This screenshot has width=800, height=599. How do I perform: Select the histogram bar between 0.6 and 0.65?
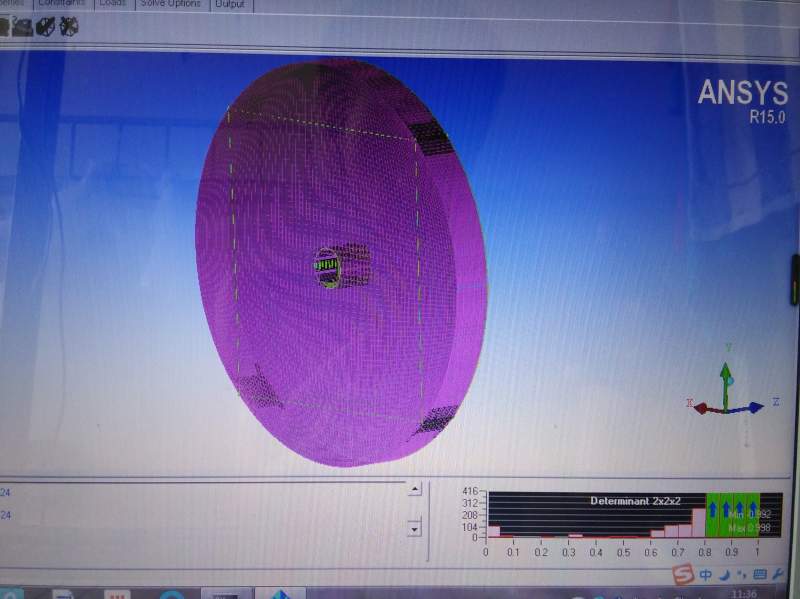click(x=658, y=534)
